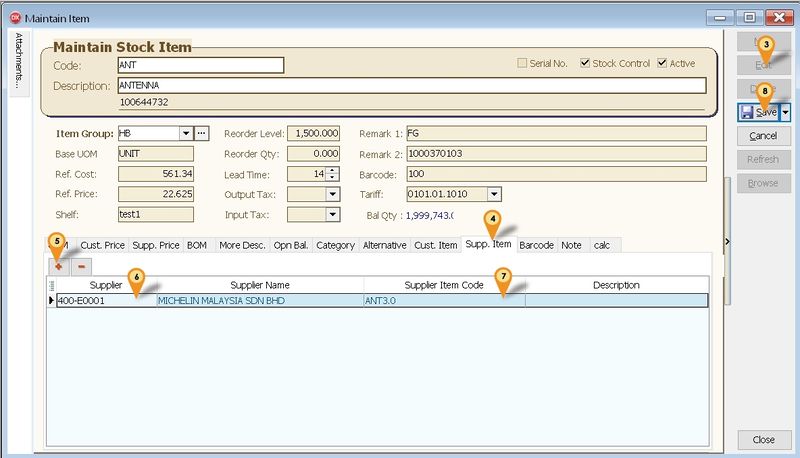800x458 pixels.
Task: Open the Attachments side tab
Action: tap(19, 57)
